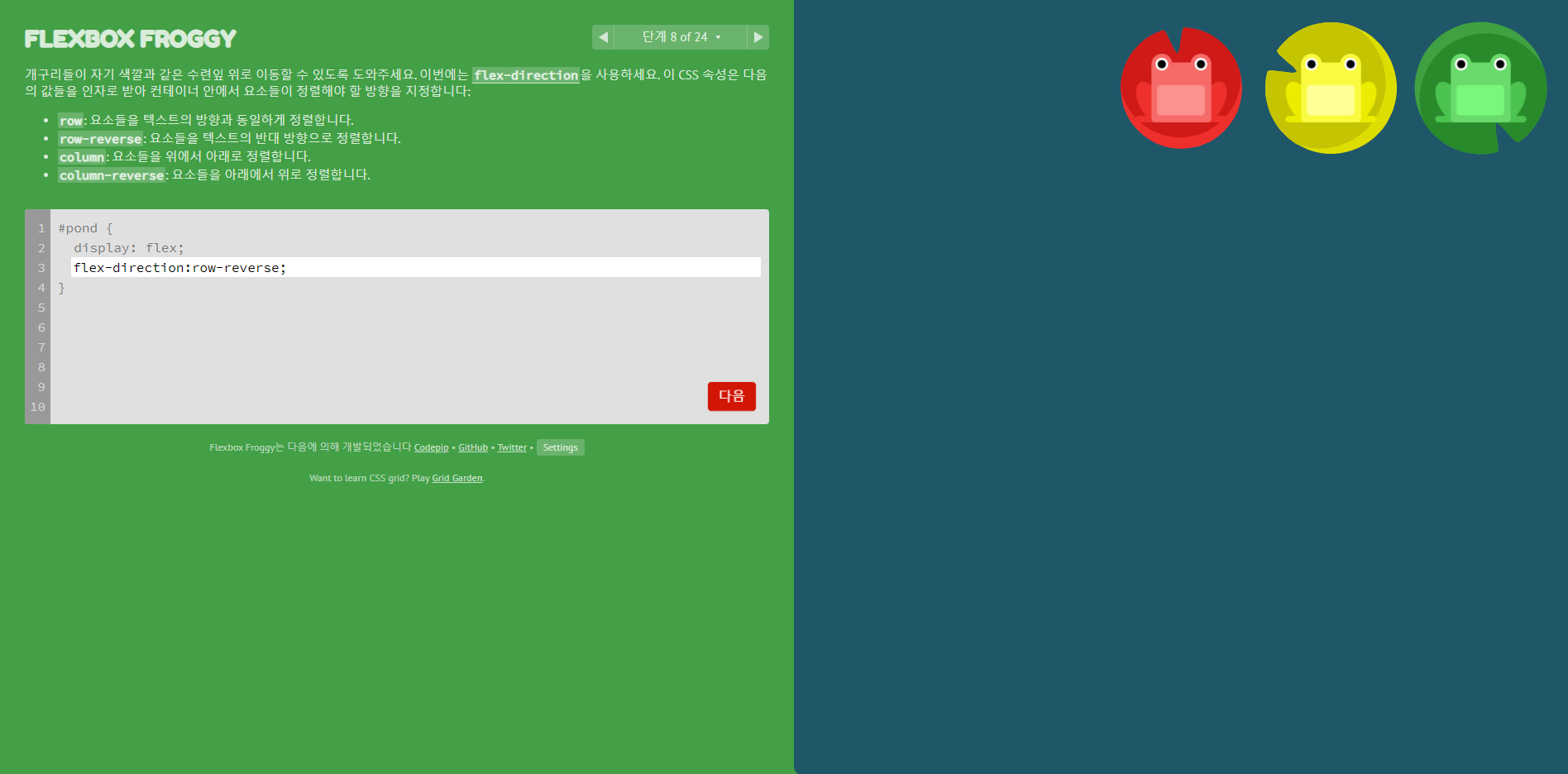Click the '#pond {' code line
The height and width of the screenshot is (774, 1568).
click(x=85, y=228)
